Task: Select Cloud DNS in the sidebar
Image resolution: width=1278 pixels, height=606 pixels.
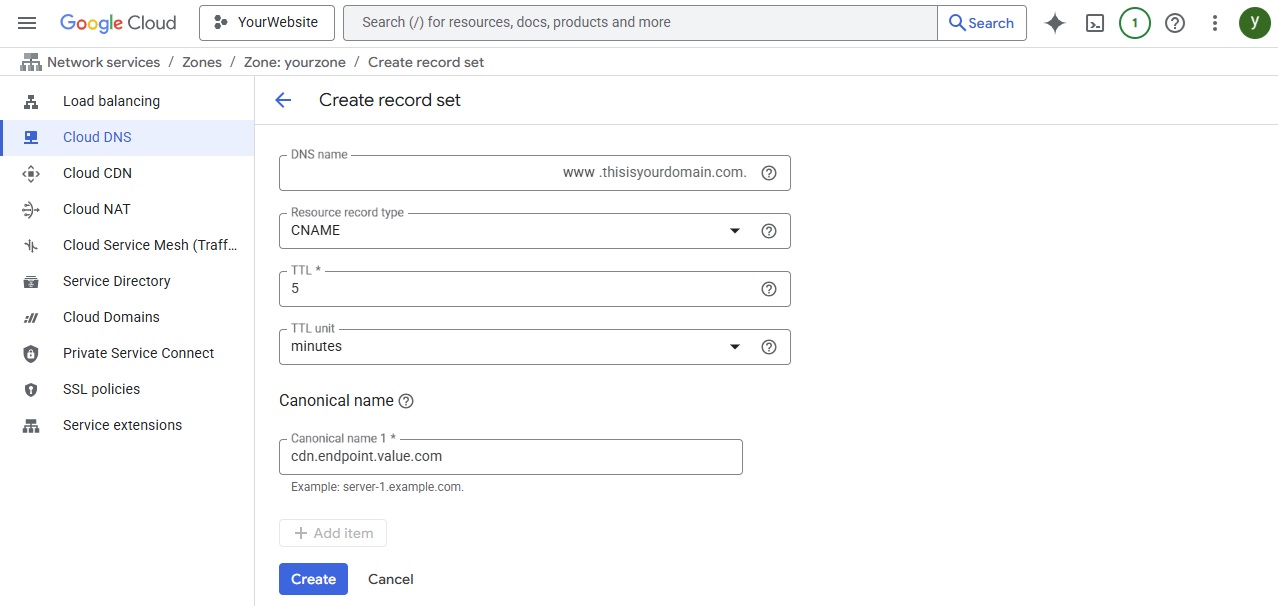Action: 97,137
